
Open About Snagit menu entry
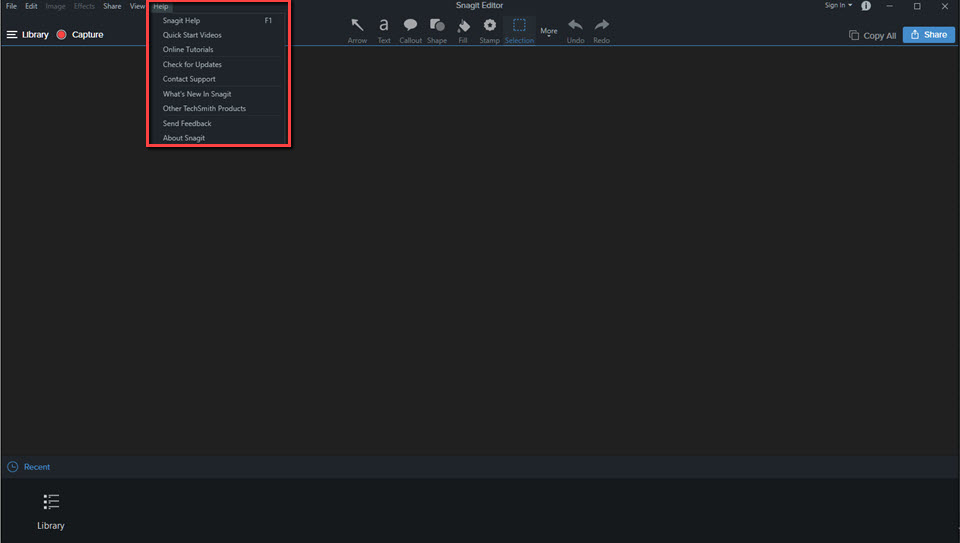[x=184, y=138]
